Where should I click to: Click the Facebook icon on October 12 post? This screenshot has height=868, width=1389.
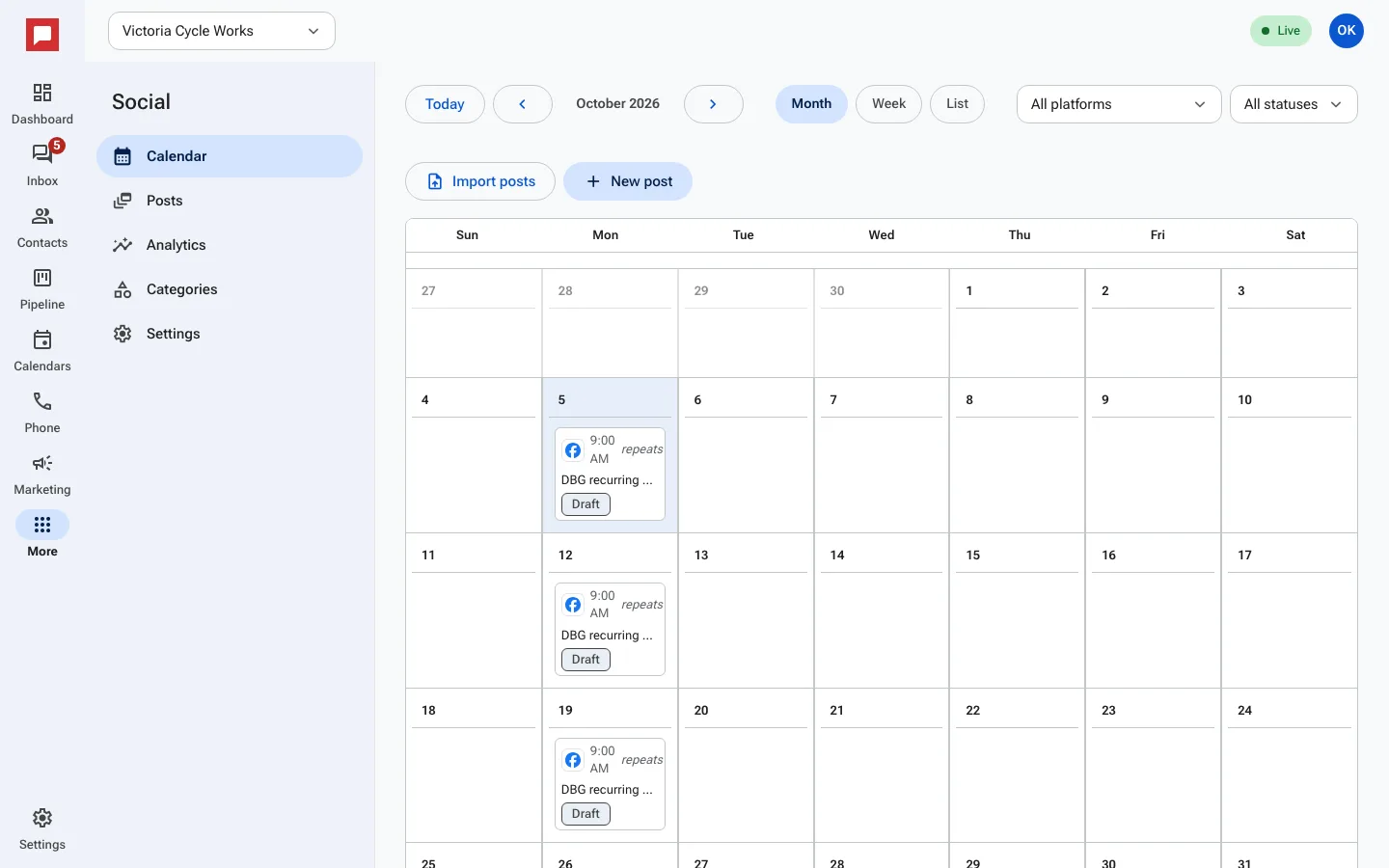tap(573, 605)
